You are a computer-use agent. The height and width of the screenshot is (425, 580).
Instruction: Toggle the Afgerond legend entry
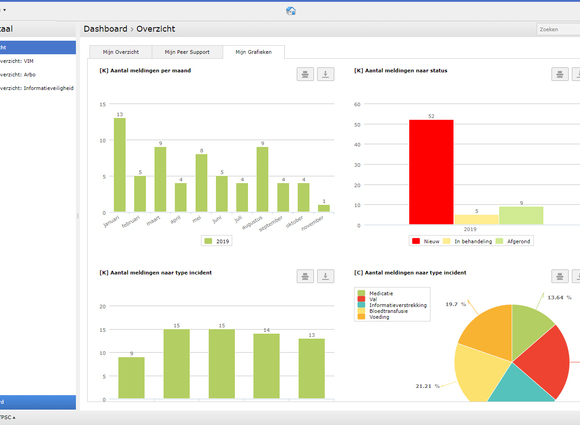[x=513, y=241]
